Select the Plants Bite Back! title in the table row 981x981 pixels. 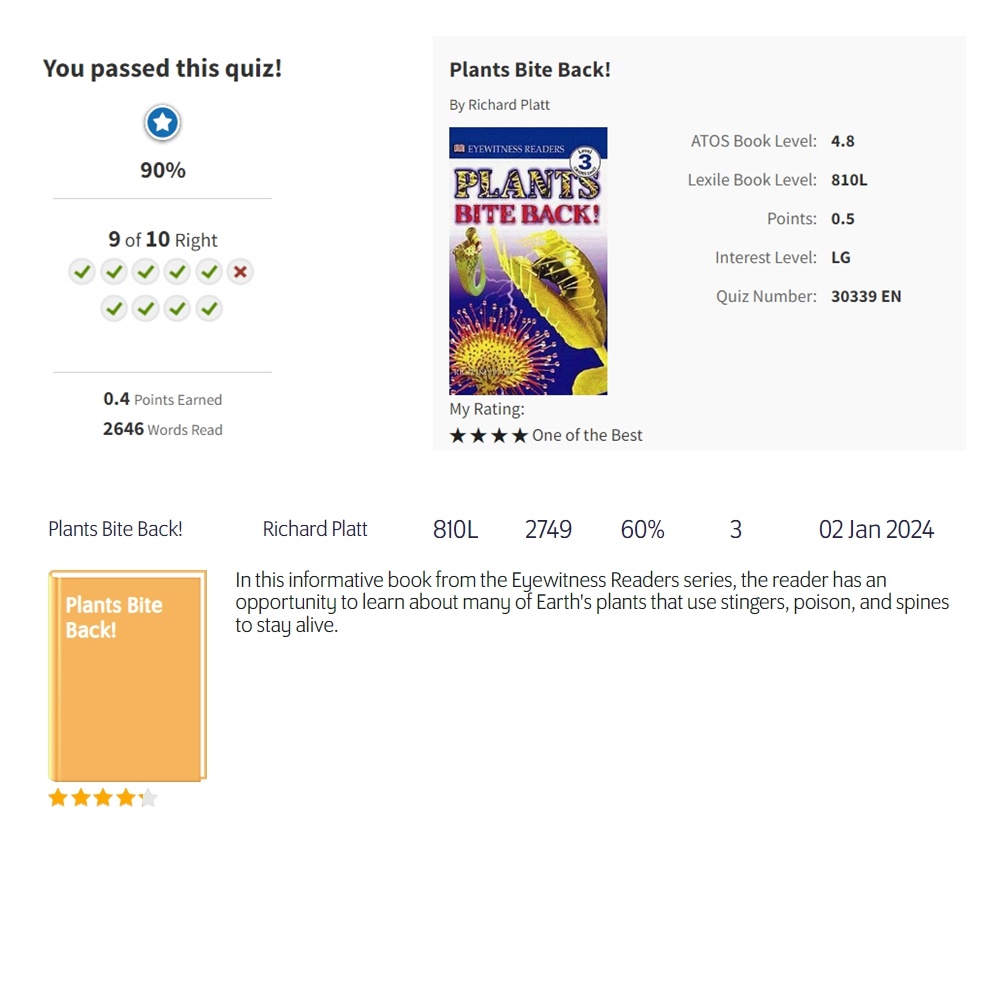115,529
